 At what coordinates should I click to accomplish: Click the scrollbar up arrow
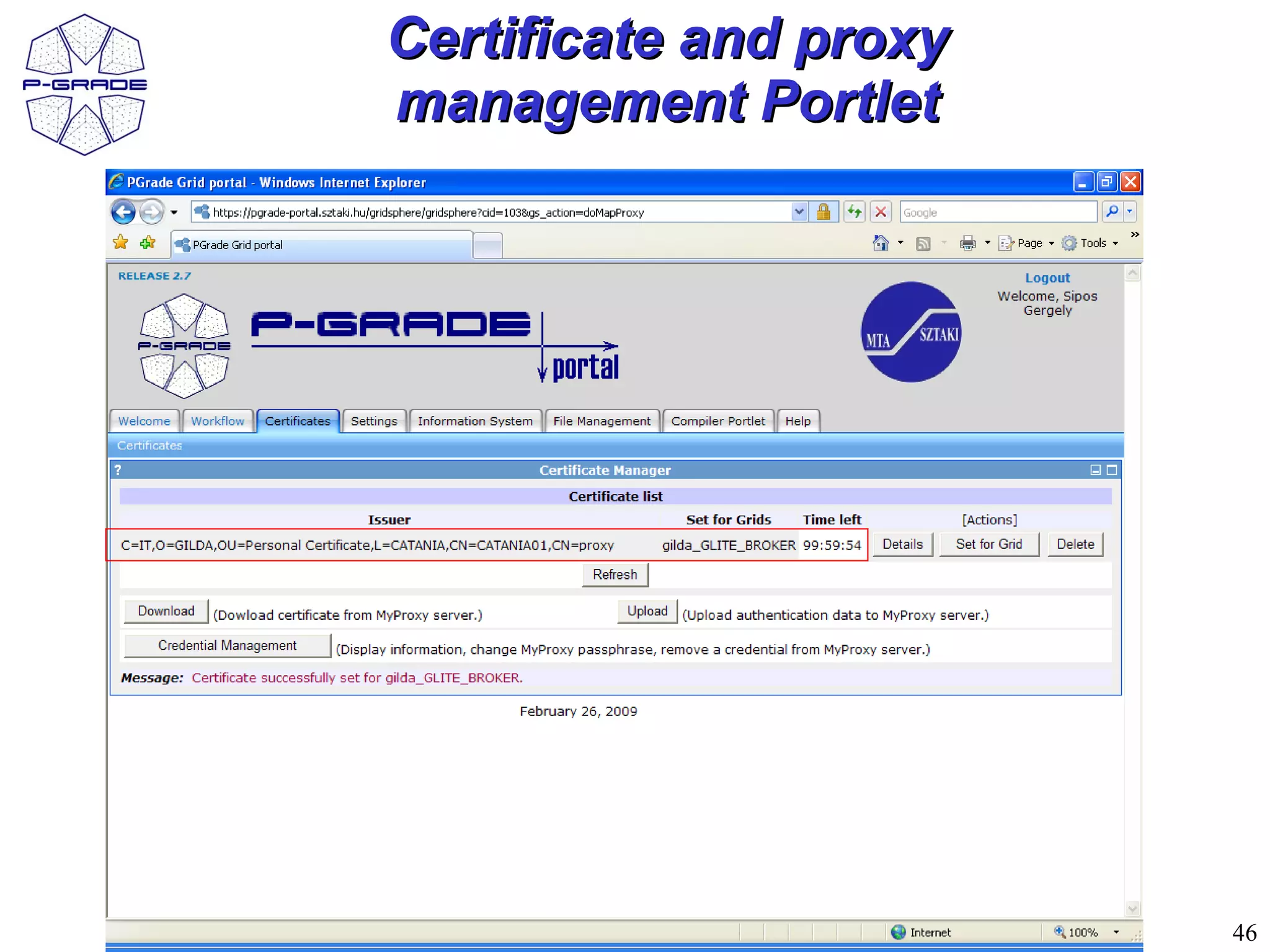click(1132, 273)
